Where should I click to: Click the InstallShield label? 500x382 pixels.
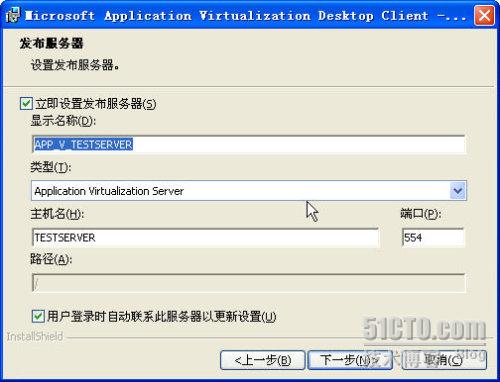(35, 336)
